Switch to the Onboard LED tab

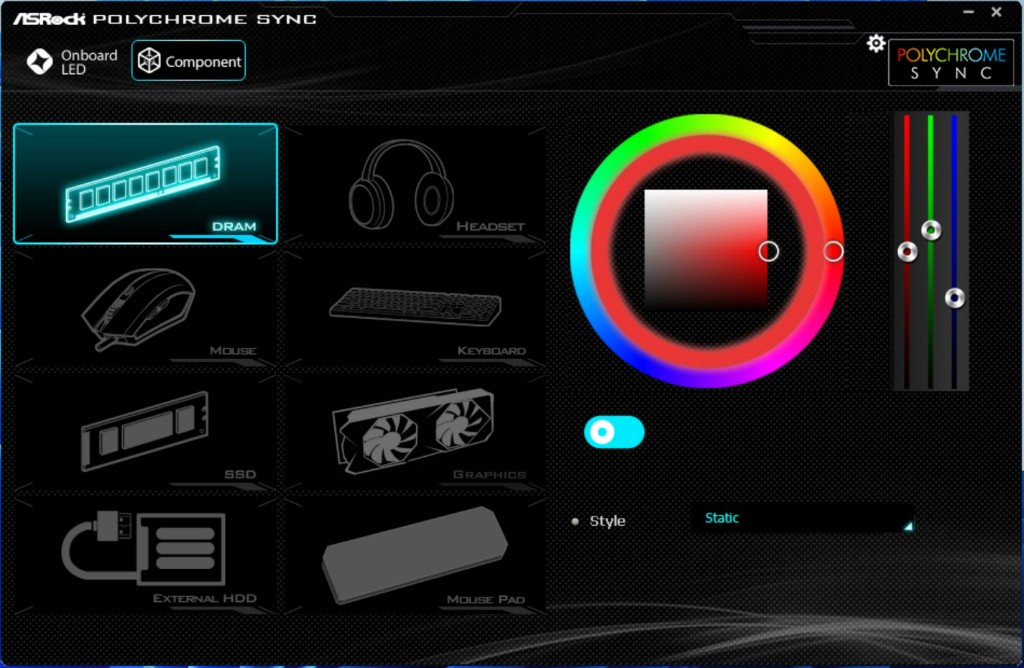(72, 61)
